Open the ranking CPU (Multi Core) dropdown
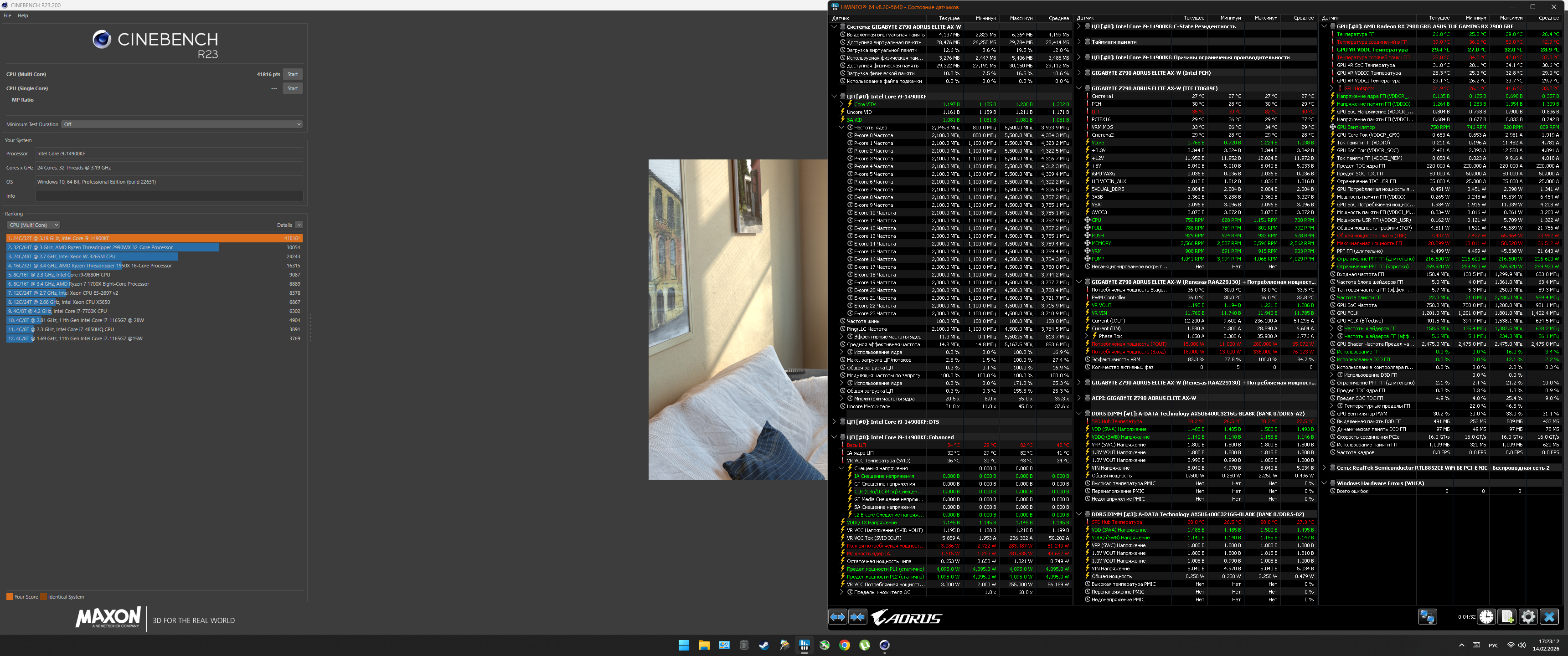The height and width of the screenshot is (656, 1568). [x=33, y=225]
